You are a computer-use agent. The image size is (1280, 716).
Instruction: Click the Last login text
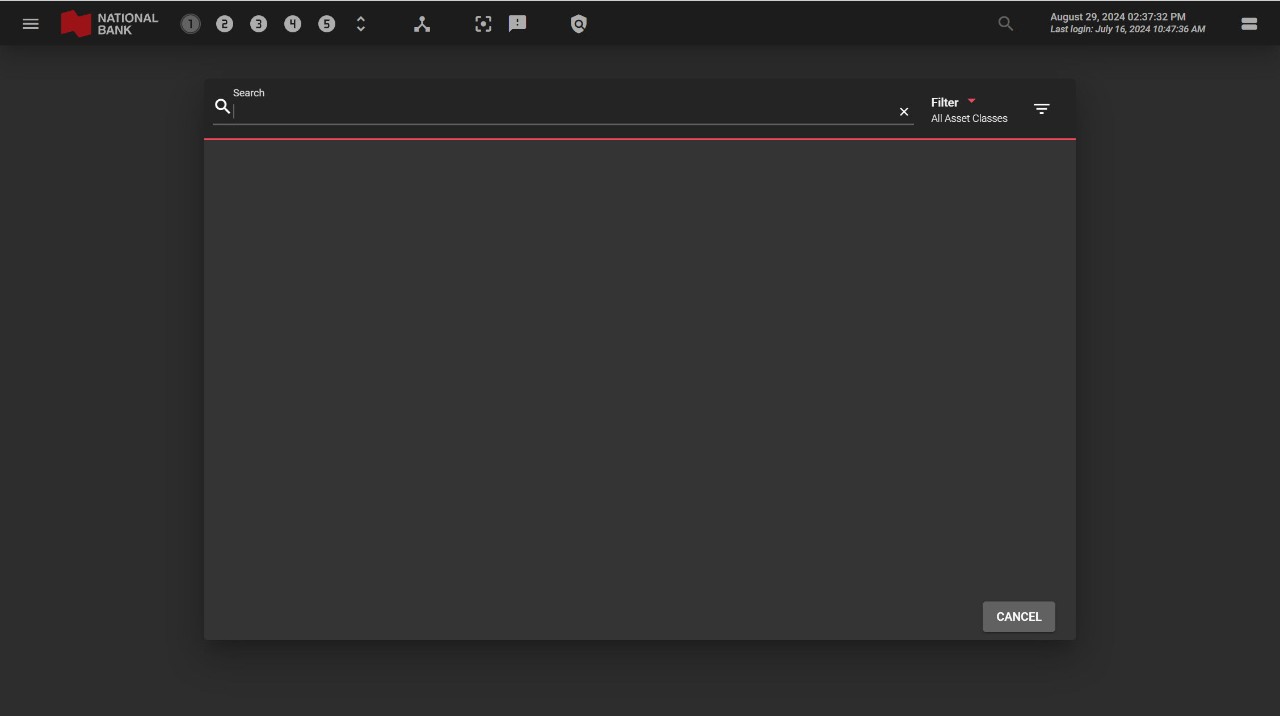coord(1127,30)
